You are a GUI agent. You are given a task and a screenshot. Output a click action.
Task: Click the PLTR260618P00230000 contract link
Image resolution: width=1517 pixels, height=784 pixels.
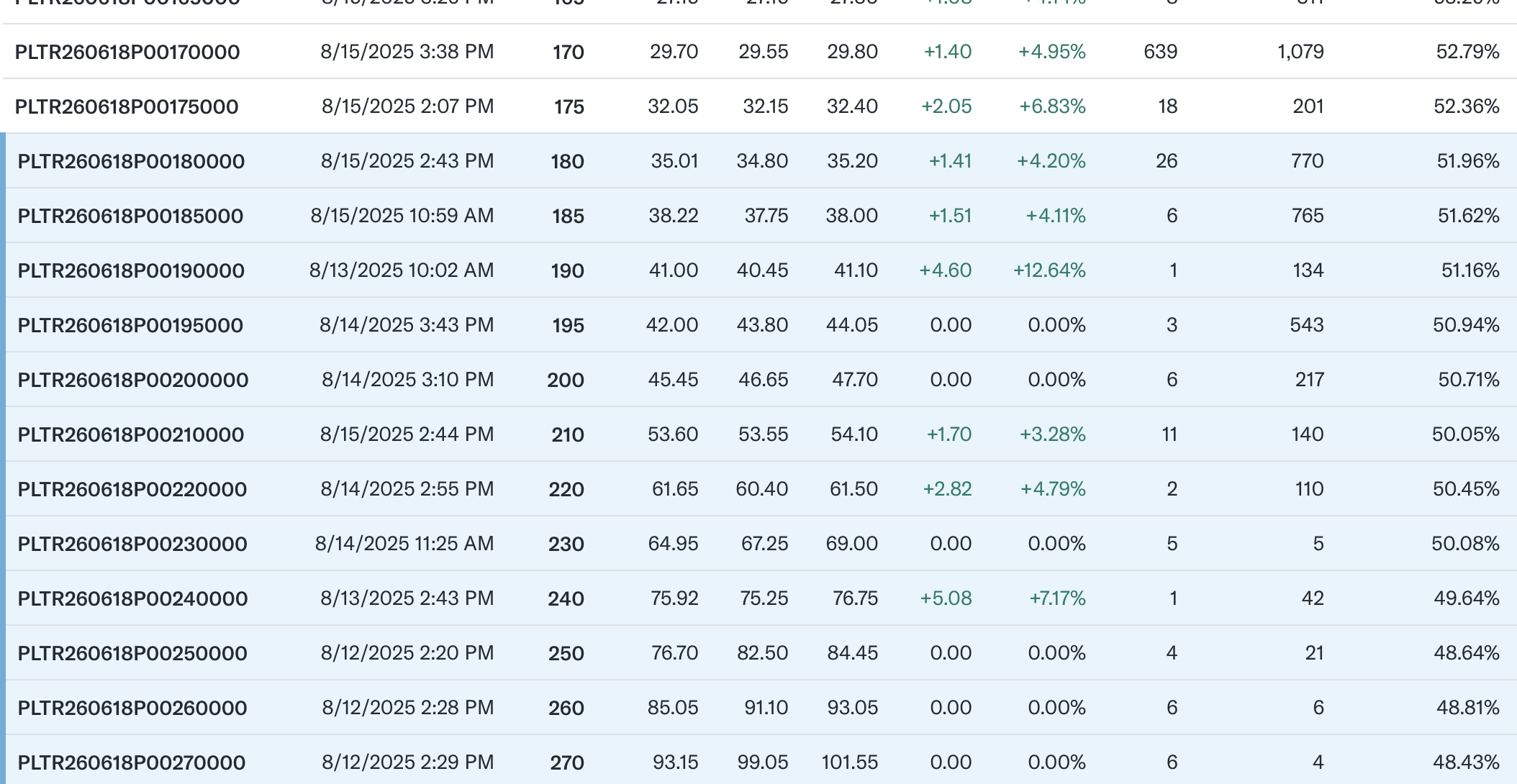point(132,544)
